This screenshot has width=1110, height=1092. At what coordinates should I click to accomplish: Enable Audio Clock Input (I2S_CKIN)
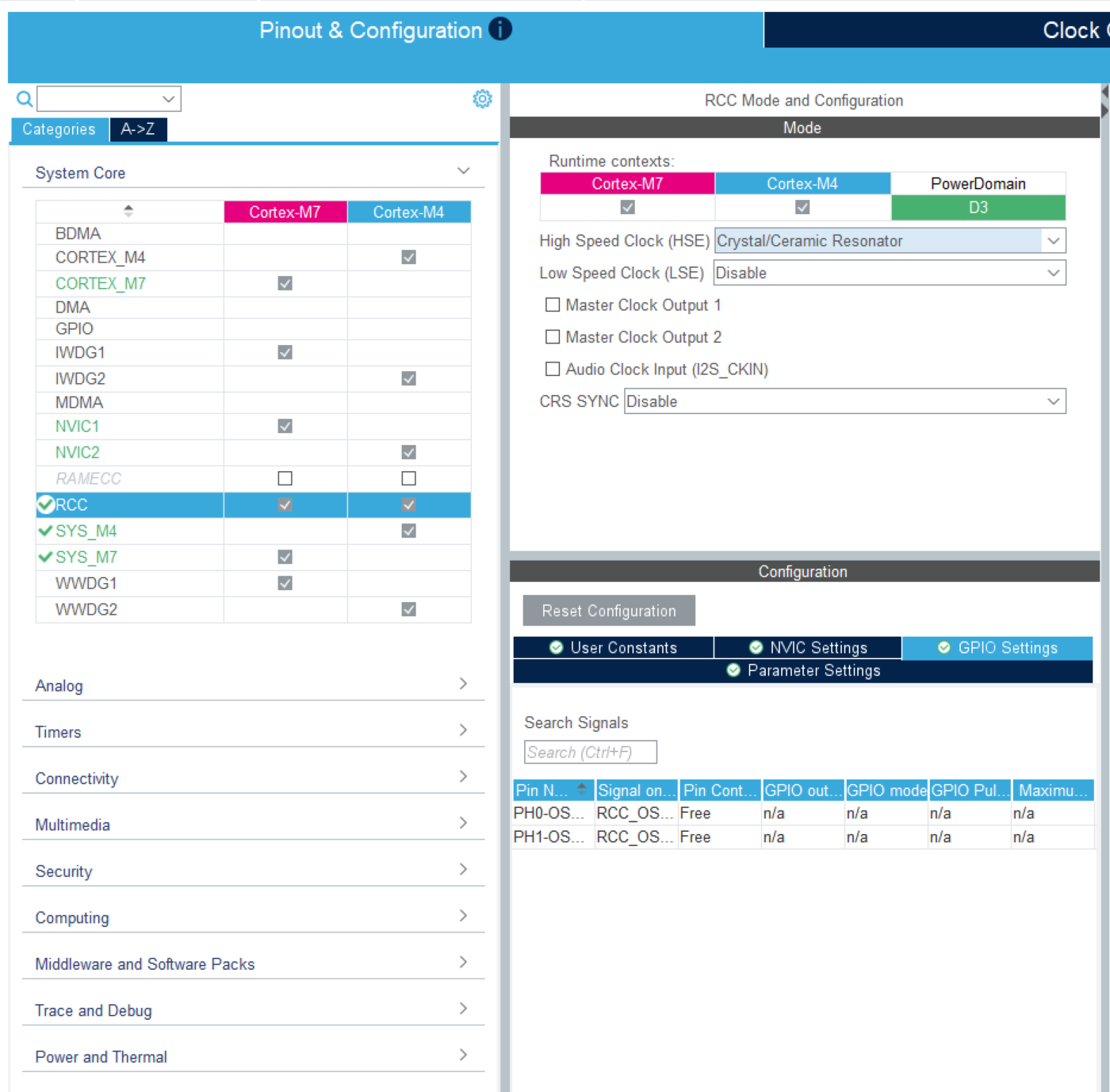pyautogui.click(x=553, y=369)
